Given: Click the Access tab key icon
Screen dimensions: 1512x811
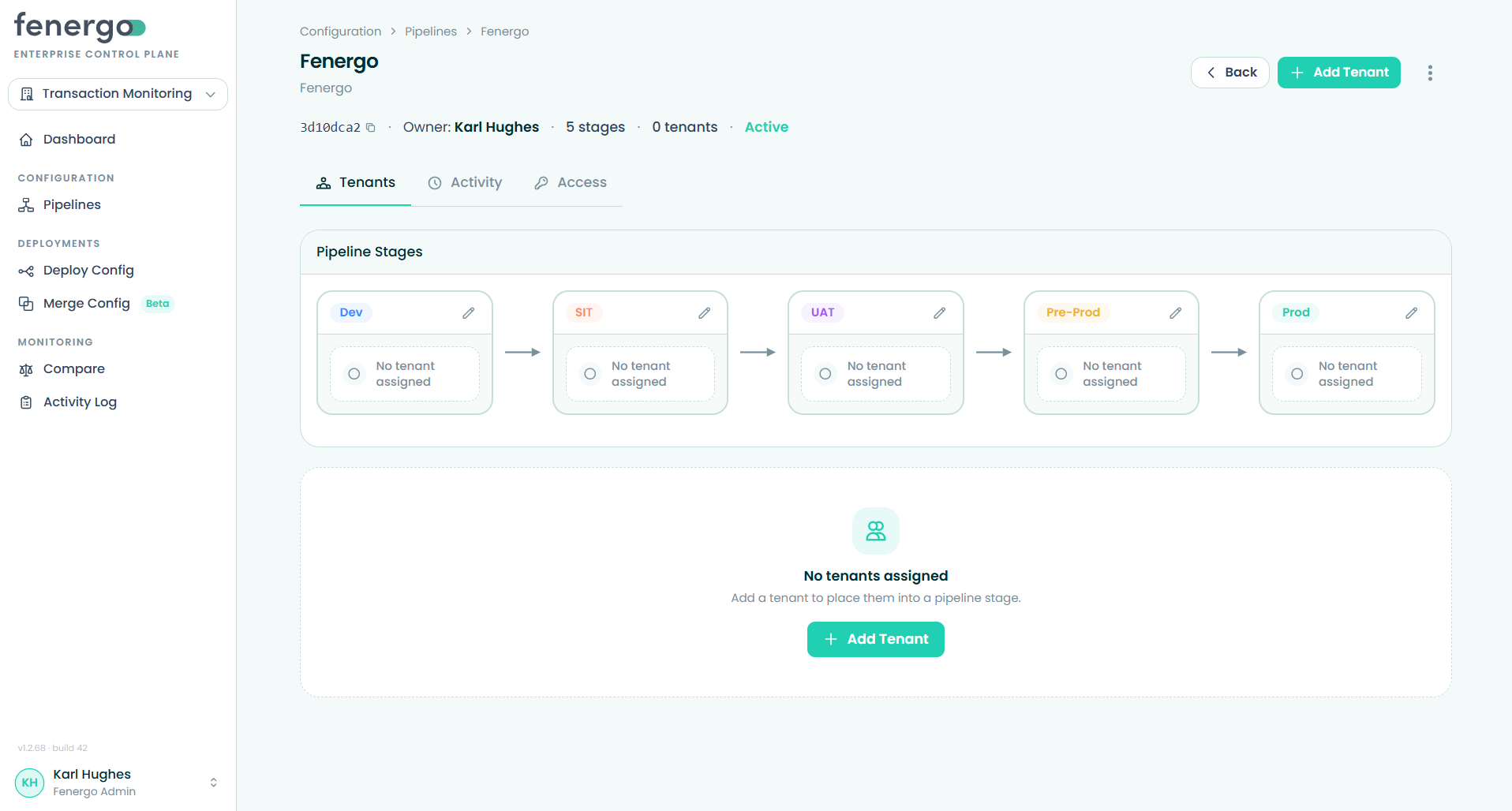Looking at the screenshot, I should 541,183.
